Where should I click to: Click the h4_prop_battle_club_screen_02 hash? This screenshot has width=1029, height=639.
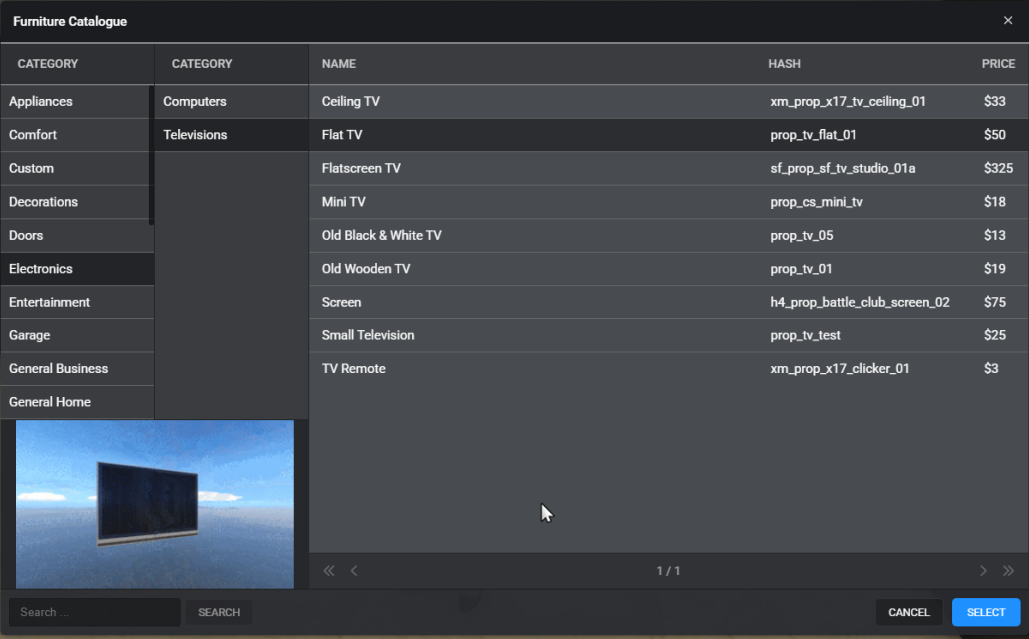860,302
